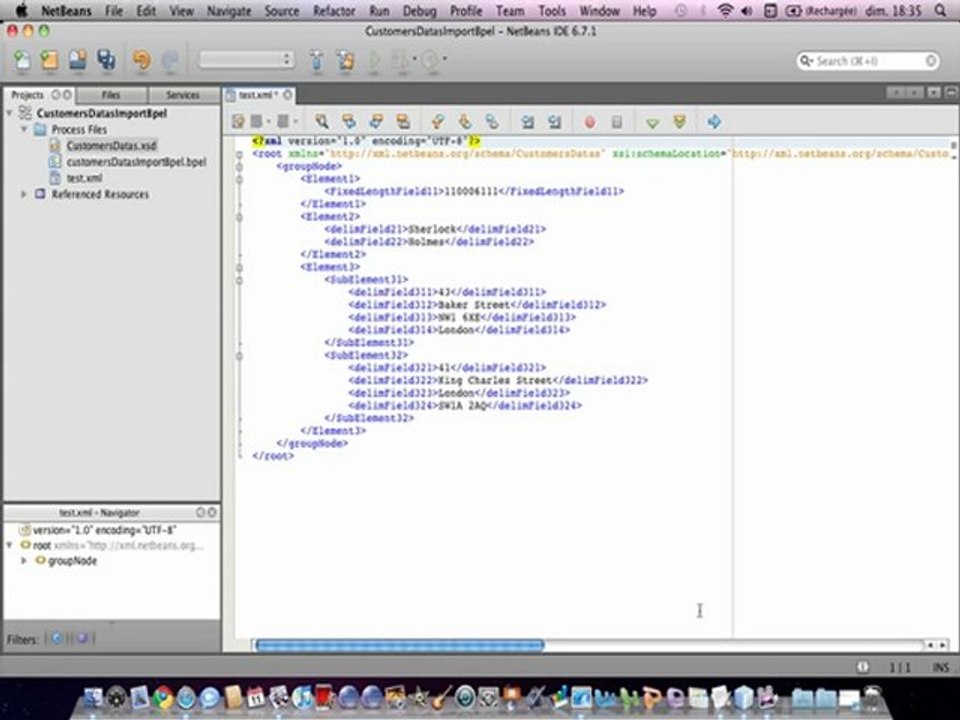Click the Open Project toolbar icon
Image resolution: width=960 pixels, height=720 pixels.
click(x=78, y=60)
